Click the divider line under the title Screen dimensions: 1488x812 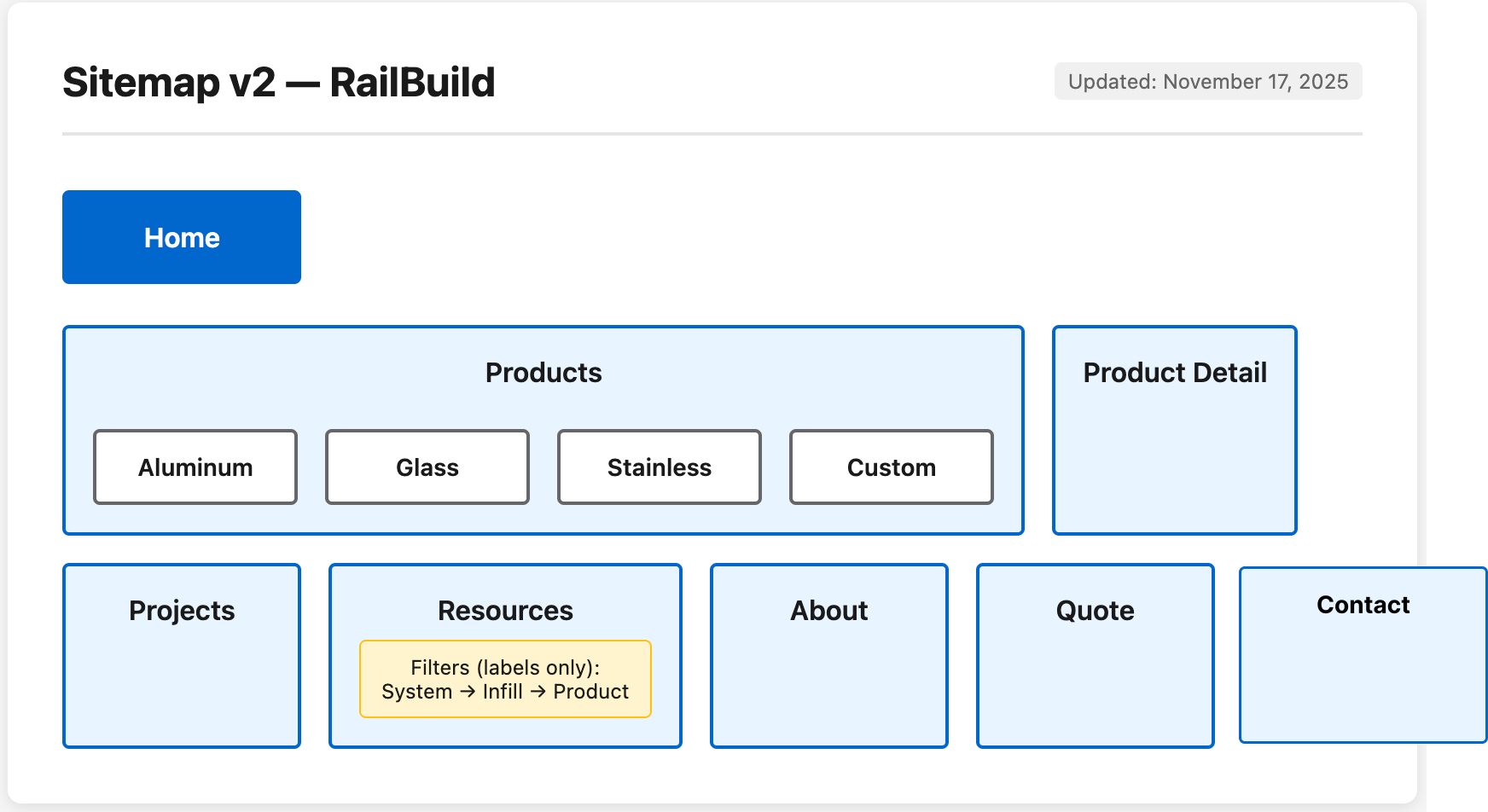tap(712, 133)
